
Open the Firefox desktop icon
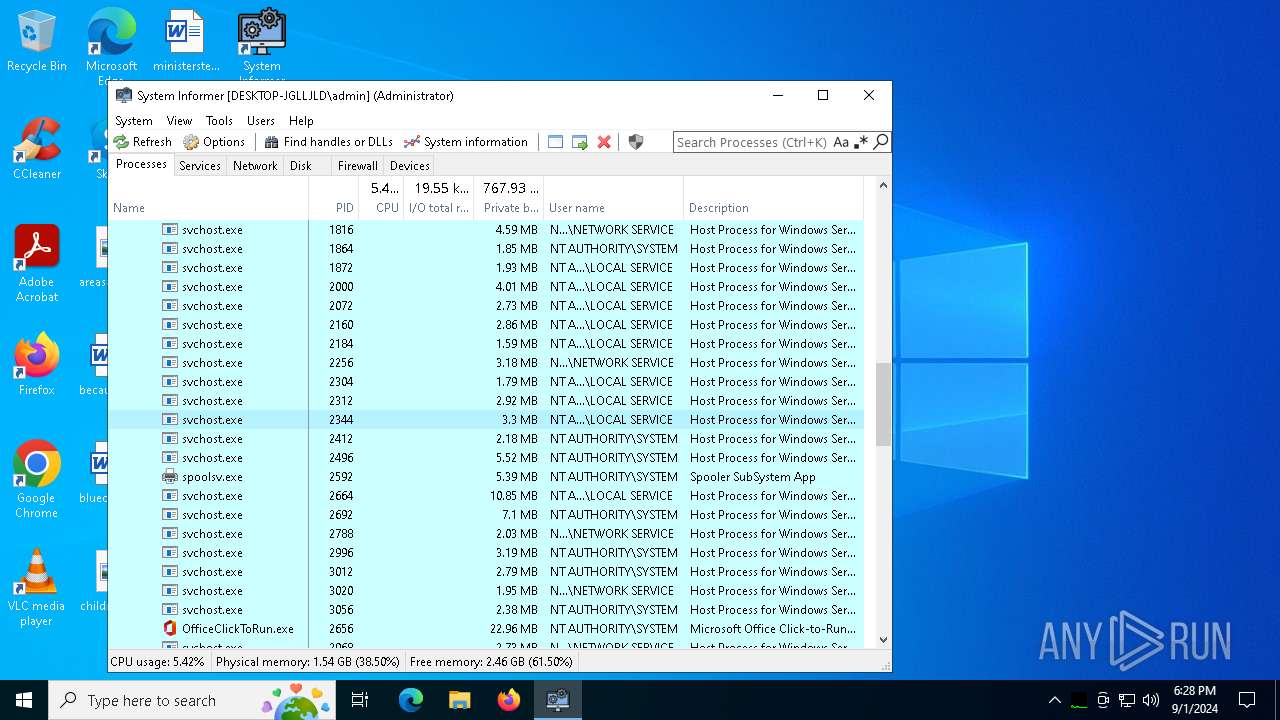[37, 365]
